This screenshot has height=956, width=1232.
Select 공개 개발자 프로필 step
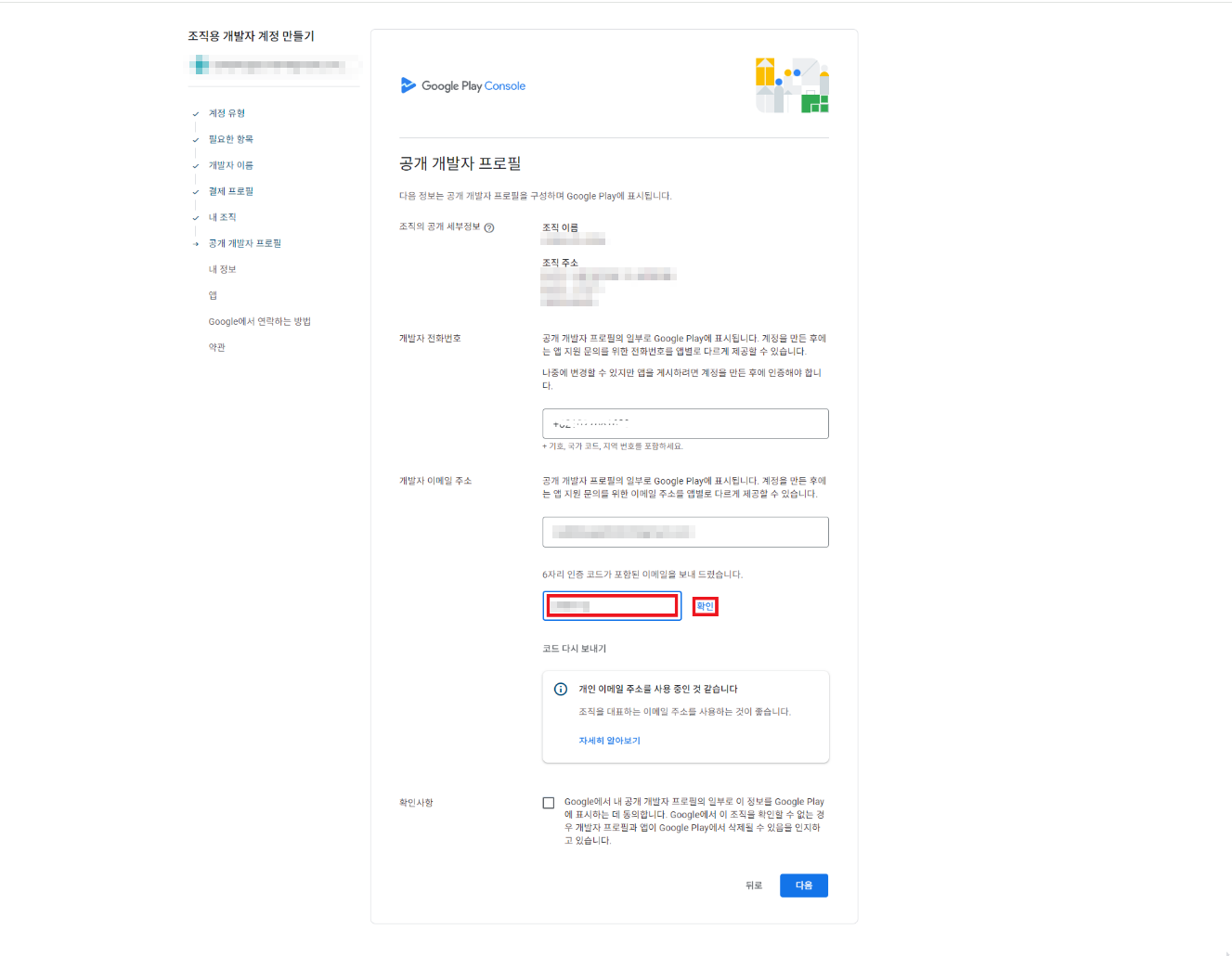(x=244, y=243)
